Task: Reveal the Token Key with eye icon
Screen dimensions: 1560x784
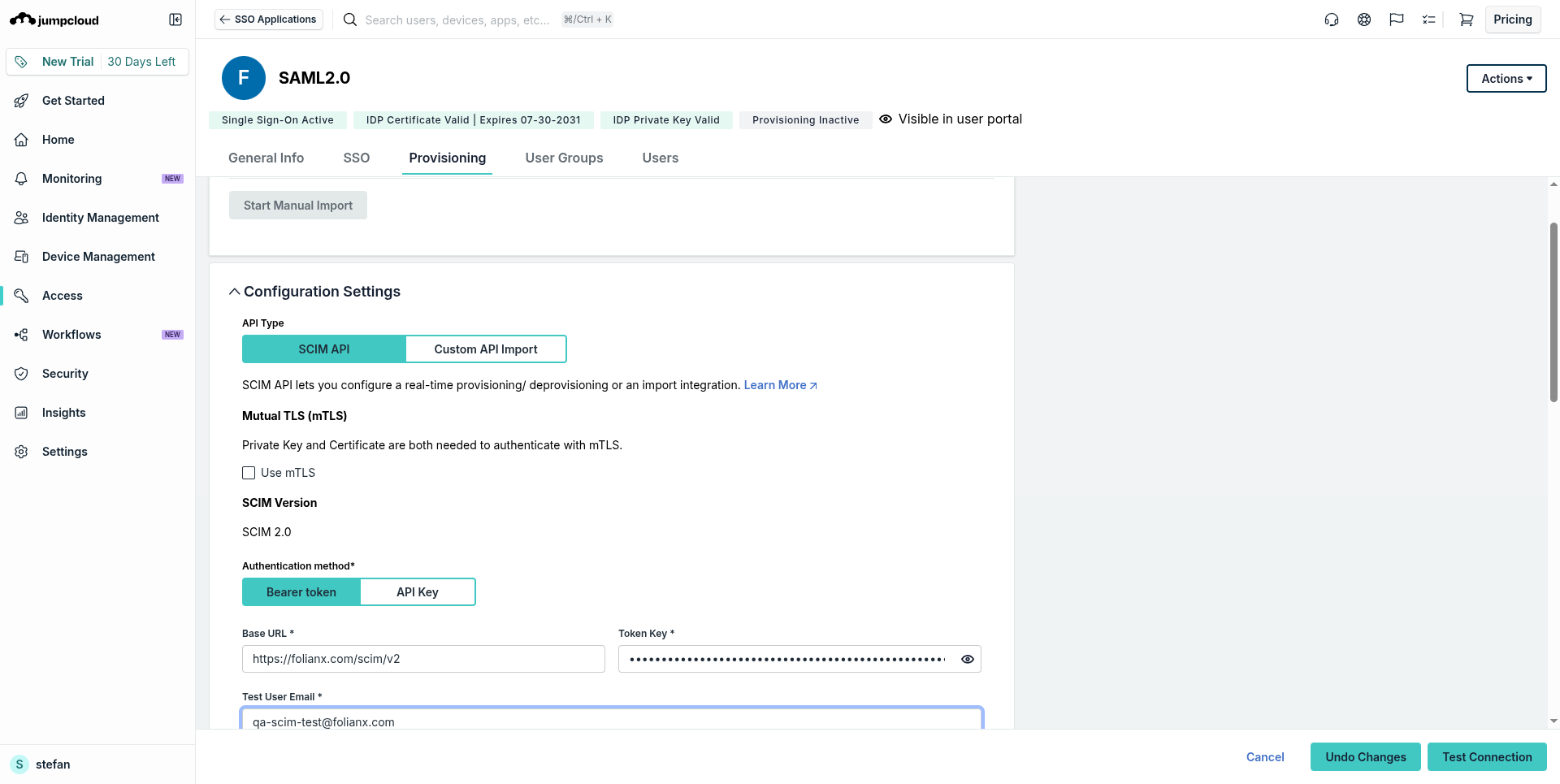Action: [x=968, y=659]
